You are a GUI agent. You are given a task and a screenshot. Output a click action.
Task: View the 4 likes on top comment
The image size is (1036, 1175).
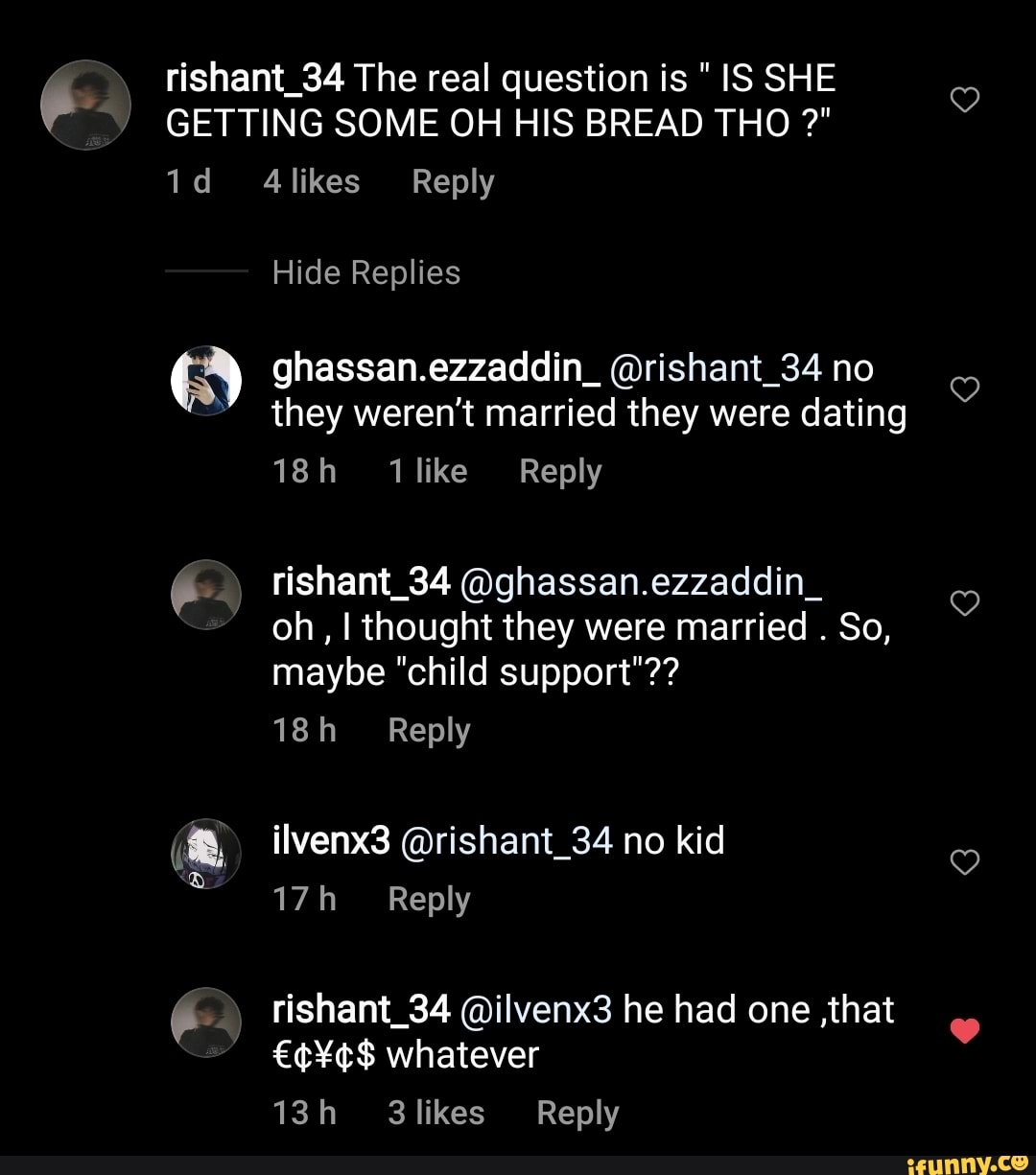(x=312, y=182)
